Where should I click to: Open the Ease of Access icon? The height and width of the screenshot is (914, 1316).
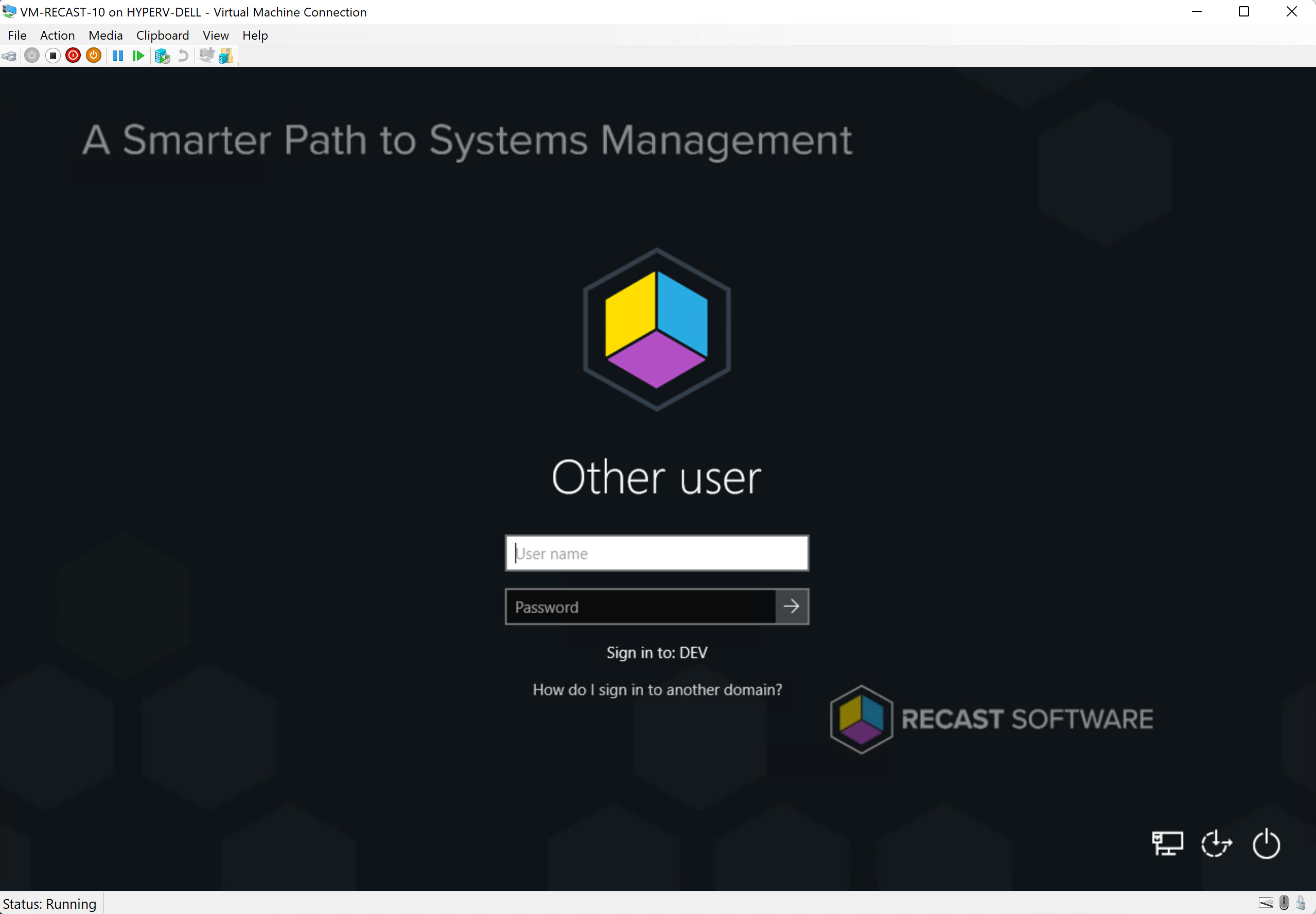[1216, 843]
